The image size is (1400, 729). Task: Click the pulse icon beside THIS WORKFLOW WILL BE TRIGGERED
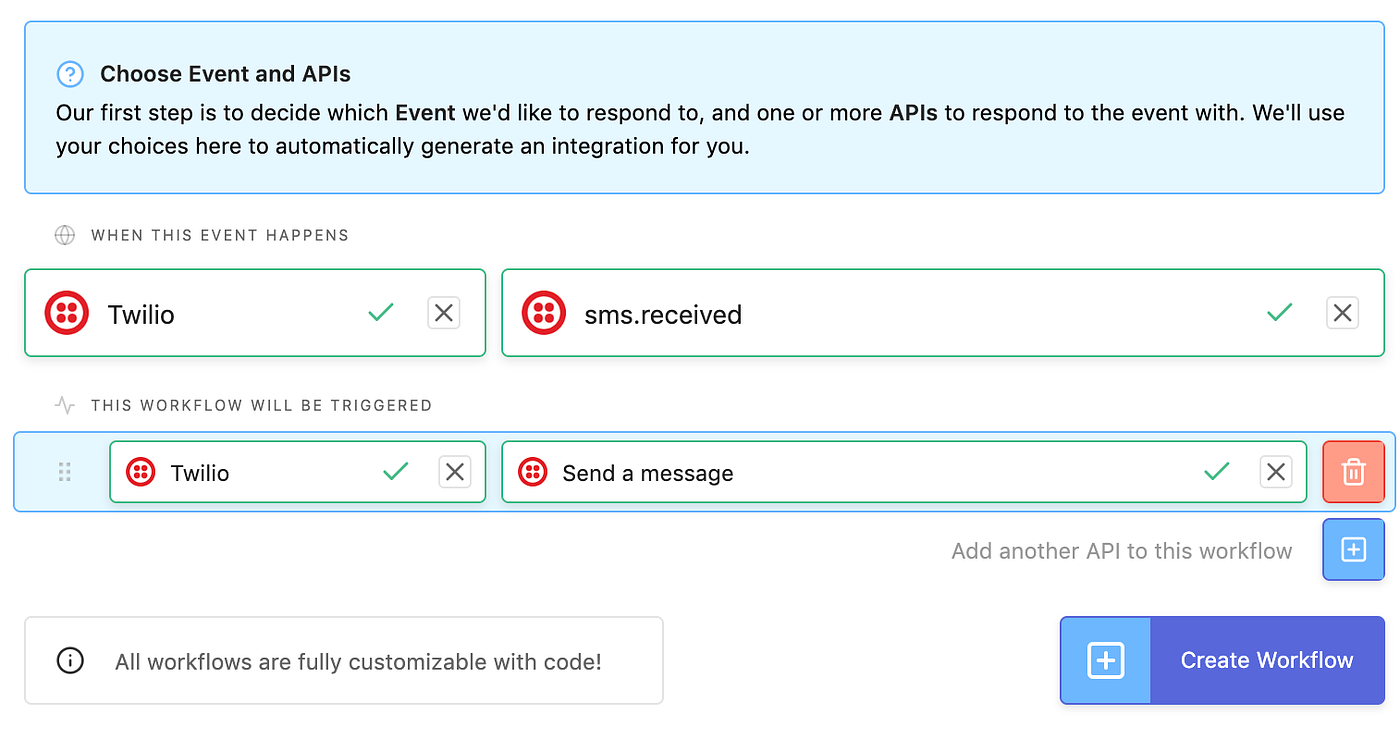tap(64, 405)
